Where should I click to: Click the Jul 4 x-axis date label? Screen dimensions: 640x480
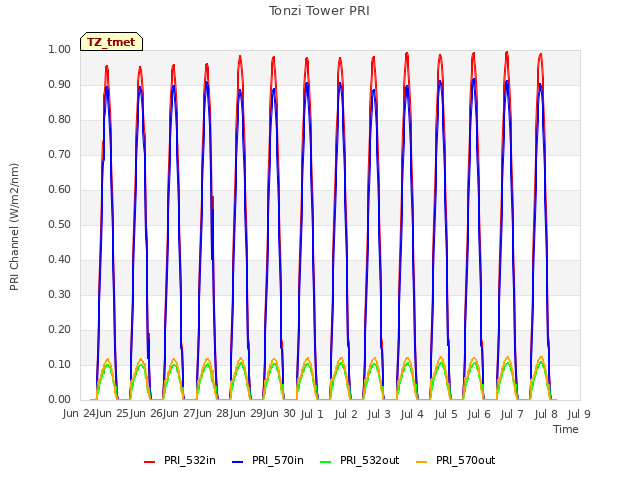pos(412,414)
